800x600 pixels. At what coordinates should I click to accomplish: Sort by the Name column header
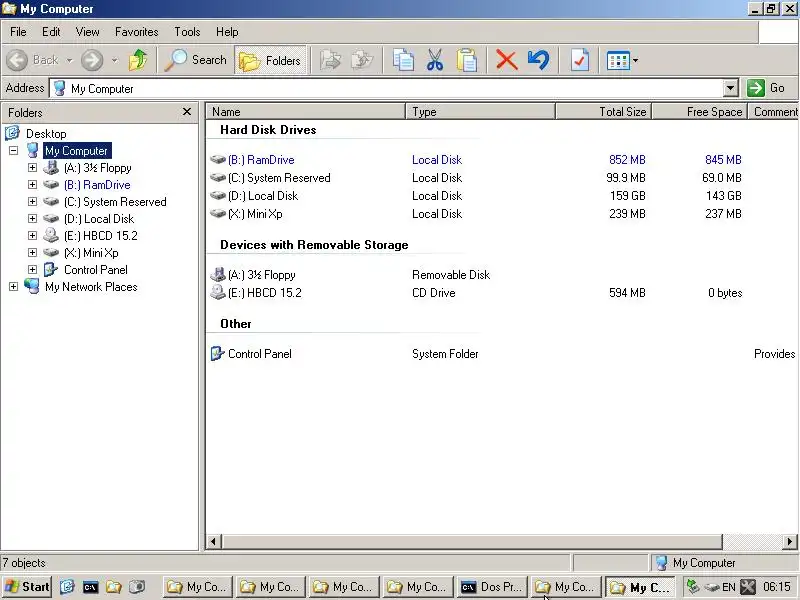[x=306, y=111]
